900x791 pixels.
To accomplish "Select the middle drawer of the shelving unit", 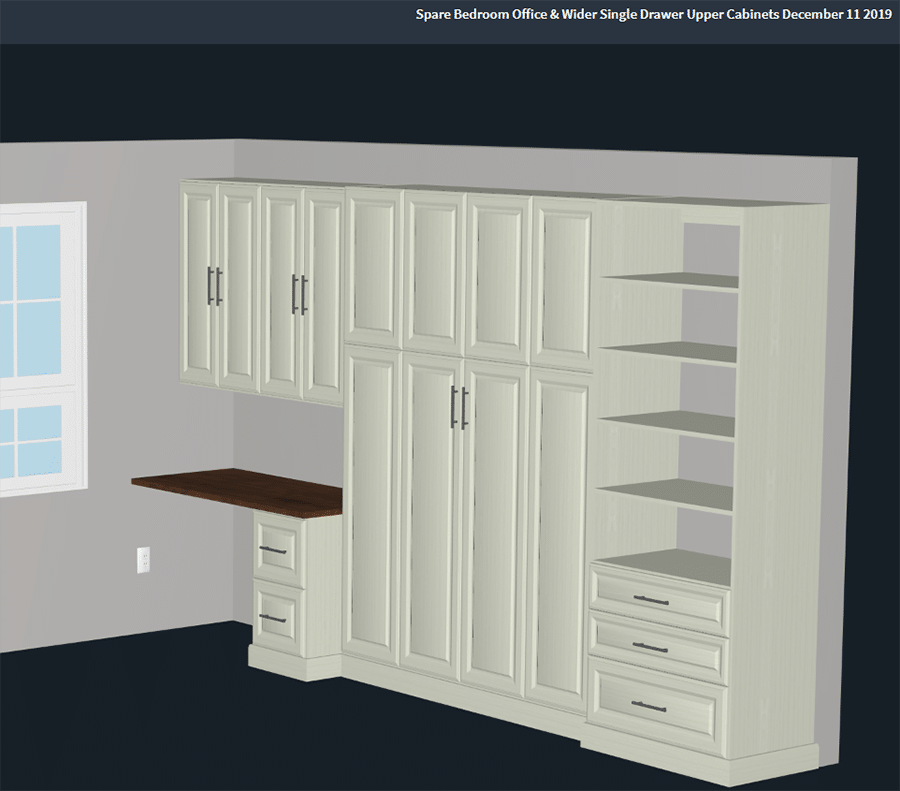I will tap(658, 648).
